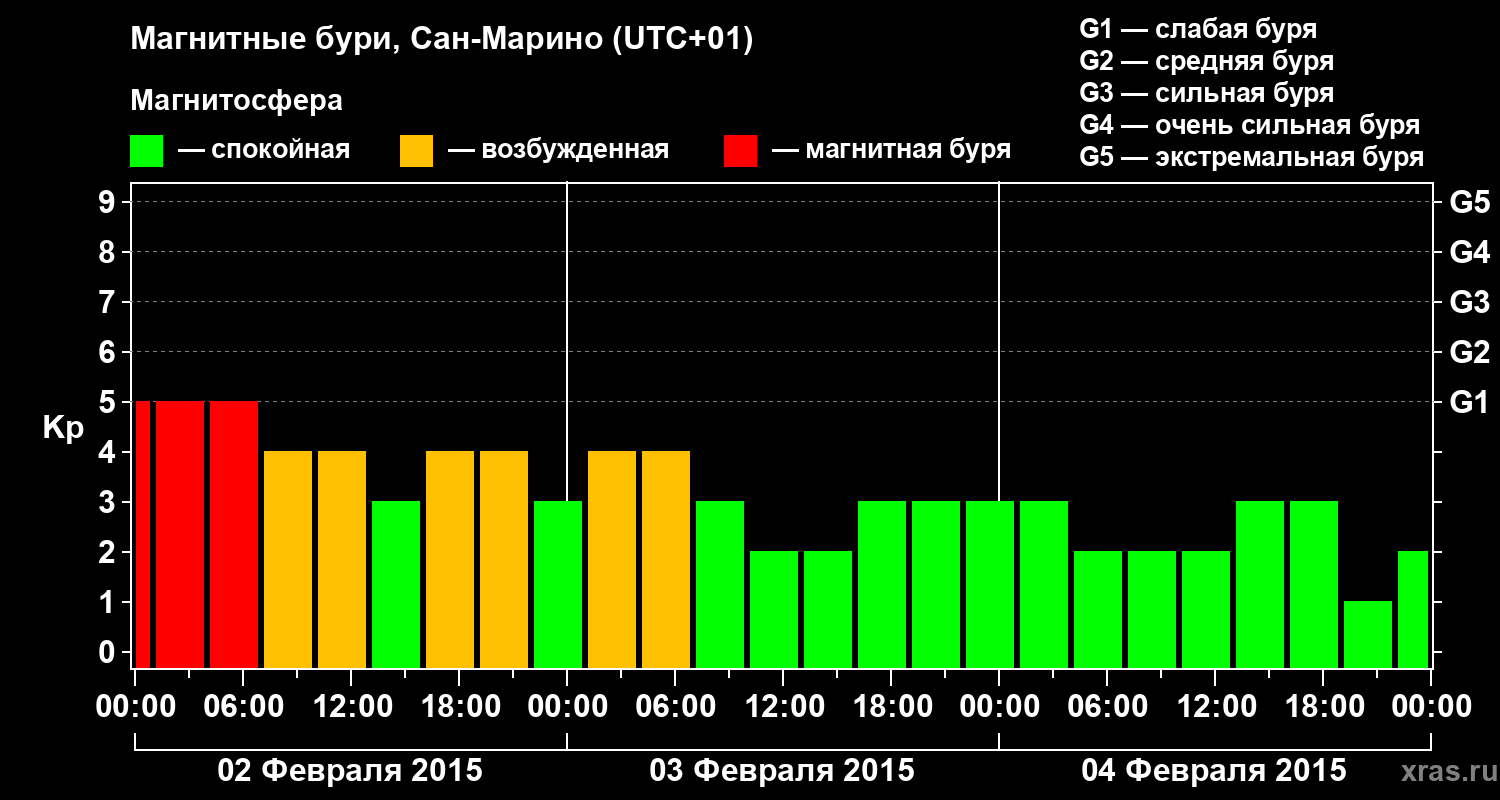Click green bar crossing midnight into 03 Февраля
The width and height of the screenshot is (1500, 800).
(x=558, y=584)
